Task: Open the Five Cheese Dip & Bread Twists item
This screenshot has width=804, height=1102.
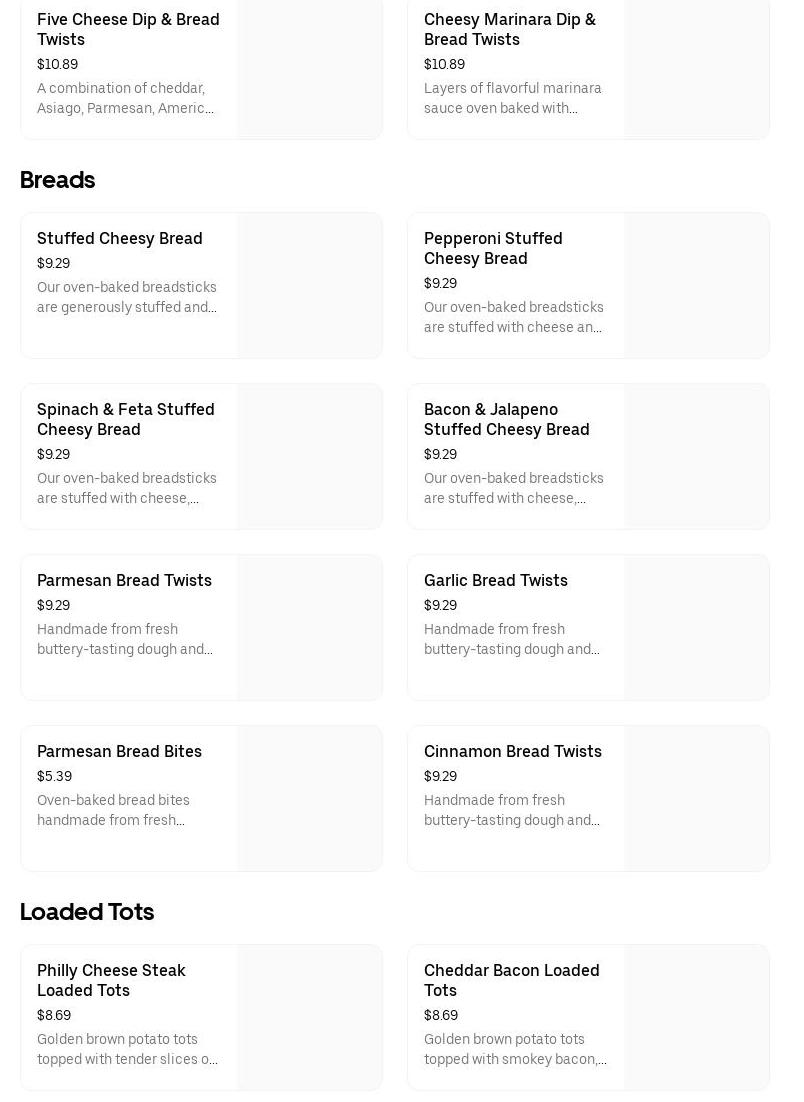Action: pyautogui.click(x=128, y=29)
